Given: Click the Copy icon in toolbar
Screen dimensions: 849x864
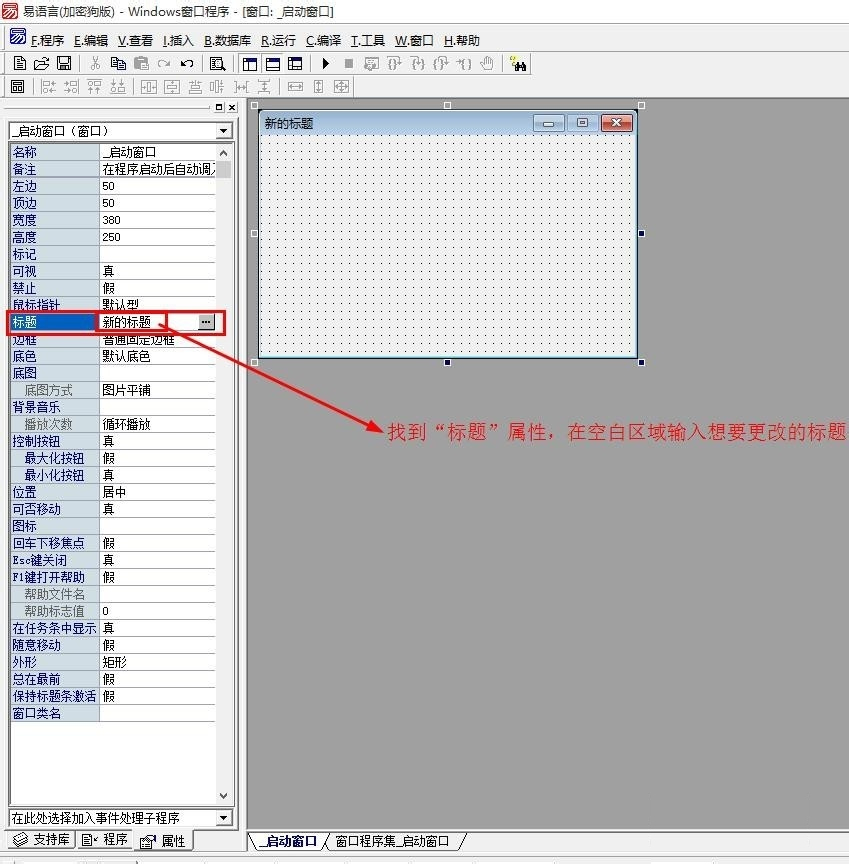Looking at the screenshot, I should (x=118, y=64).
